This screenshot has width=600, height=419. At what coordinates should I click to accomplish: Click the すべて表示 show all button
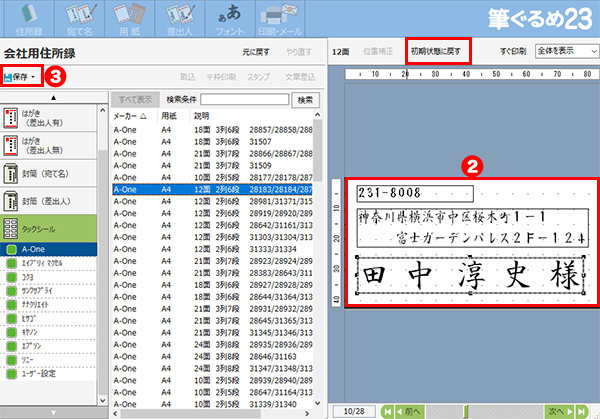(x=135, y=100)
